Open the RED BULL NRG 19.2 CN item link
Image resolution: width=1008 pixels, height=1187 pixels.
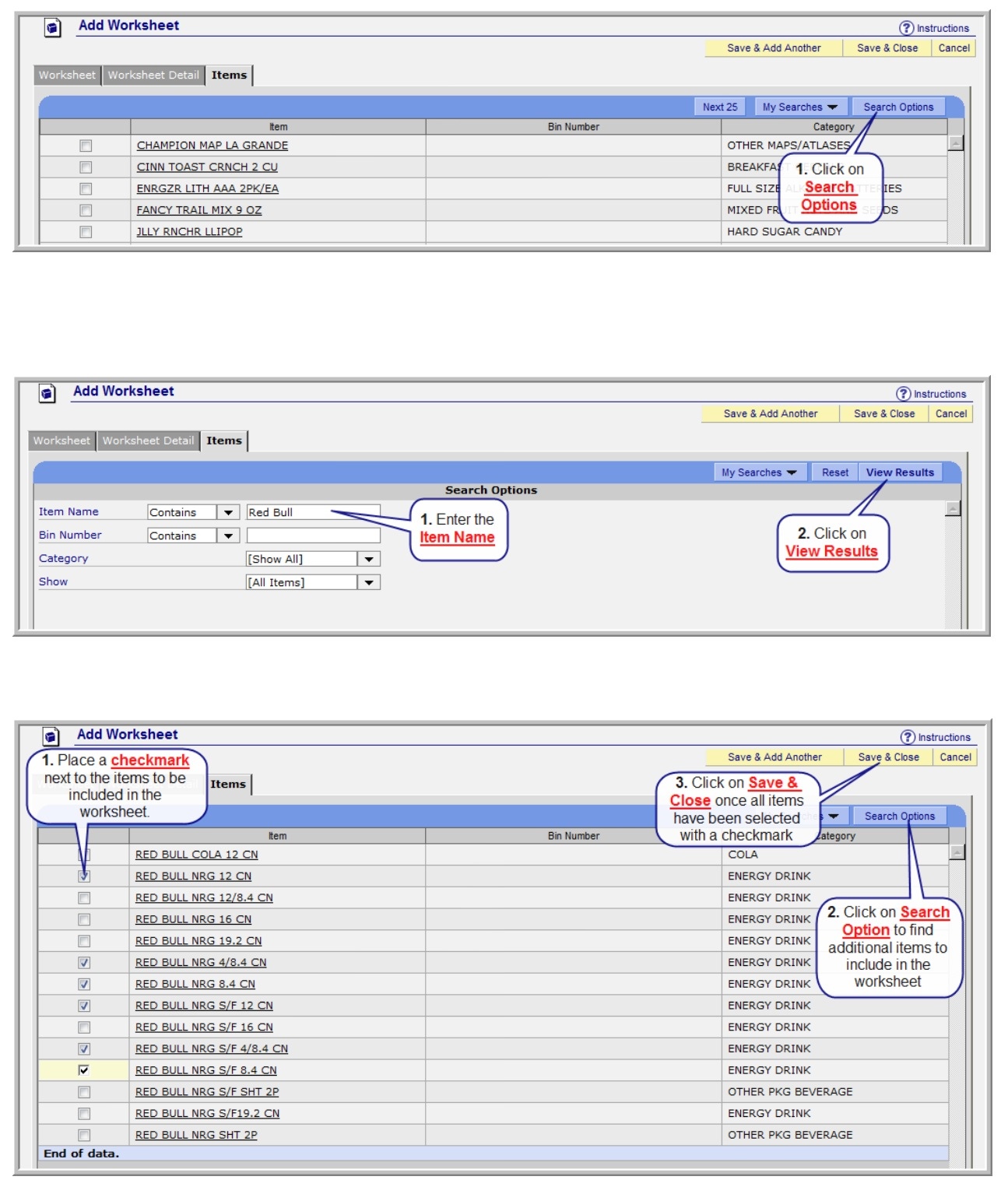pyautogui.click(x=198, y=941)
